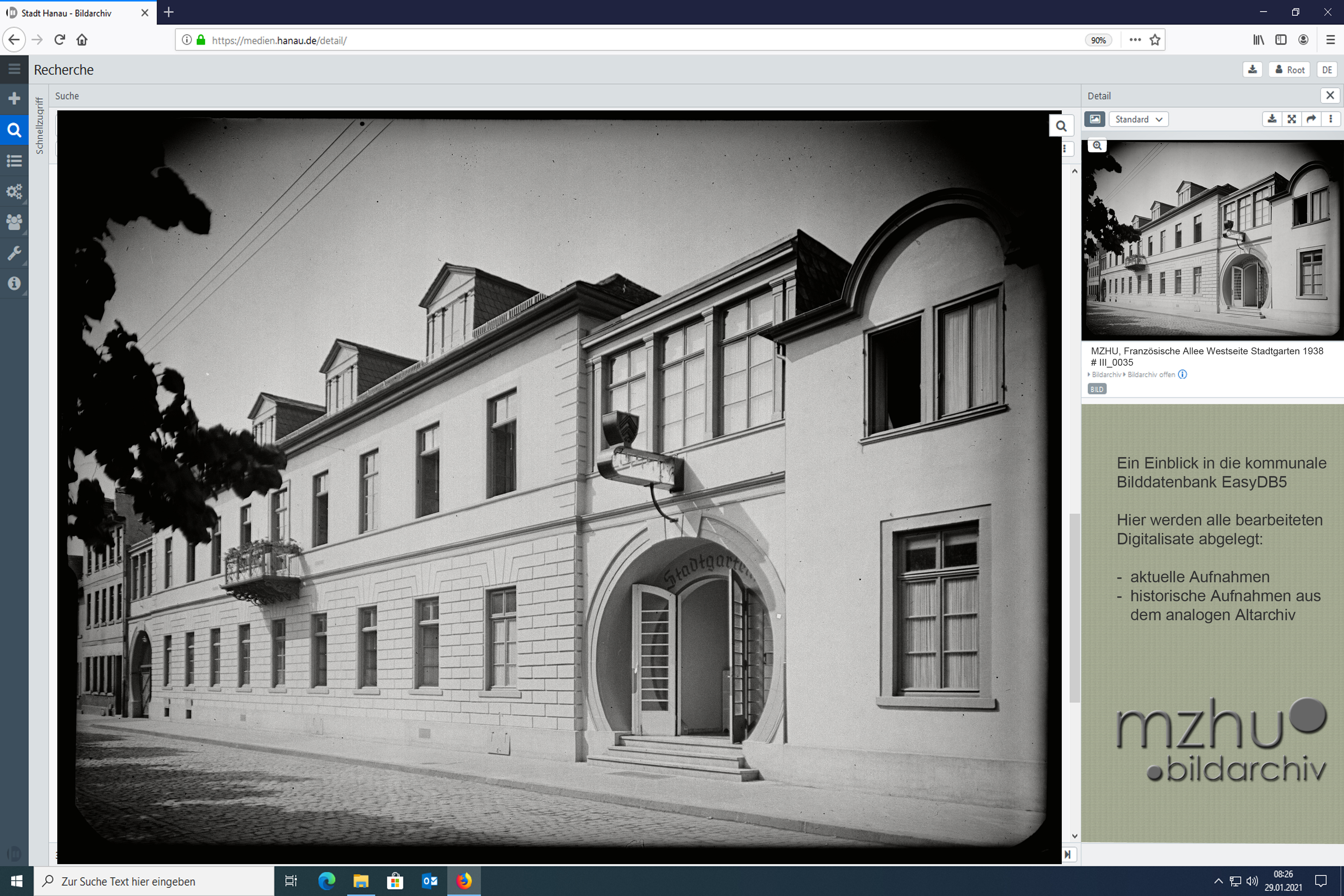Open the vertical Schnellzugriff tab

tap(39, 126)
